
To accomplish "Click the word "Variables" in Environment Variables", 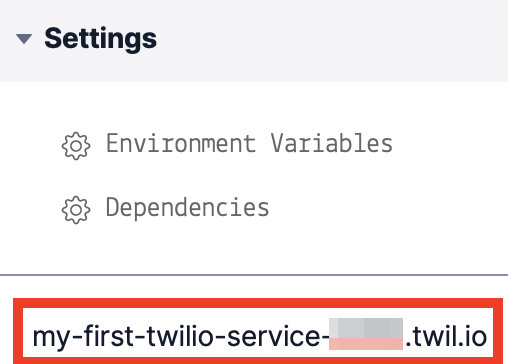I will [331, 143].
